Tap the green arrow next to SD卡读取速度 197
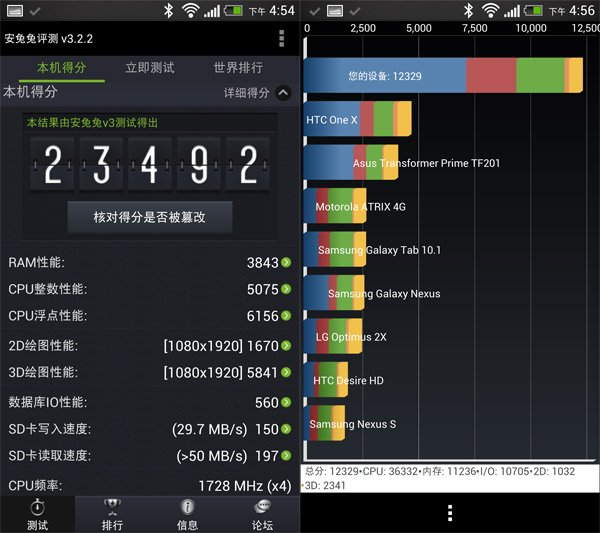Image resolution: width=600 pixels, height=533 pixels. tap(286, 456)
